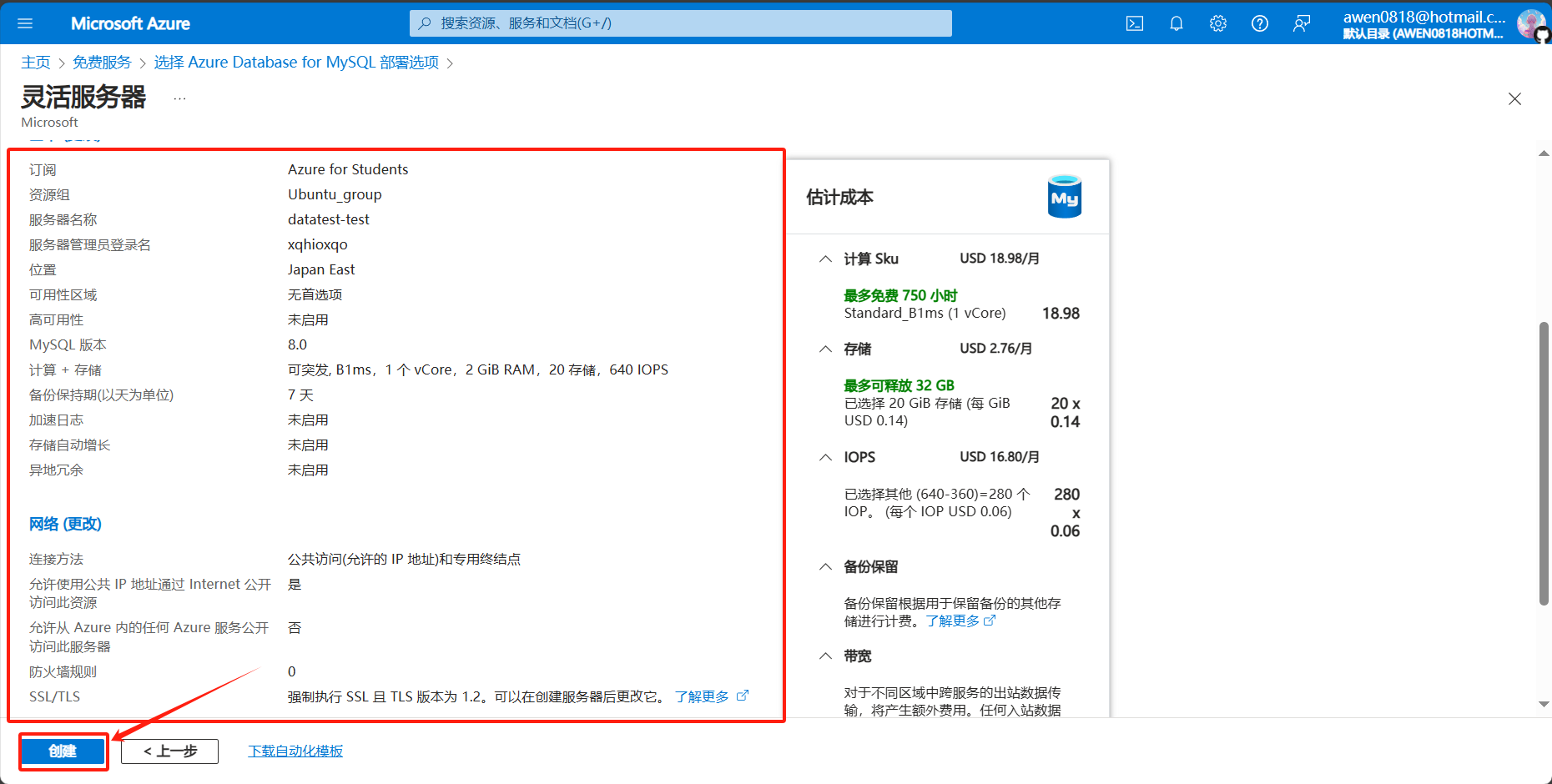The height and width of the screenshot is (784, 1552).
Task: Focus the resource search box
Action: pos(680,23)
